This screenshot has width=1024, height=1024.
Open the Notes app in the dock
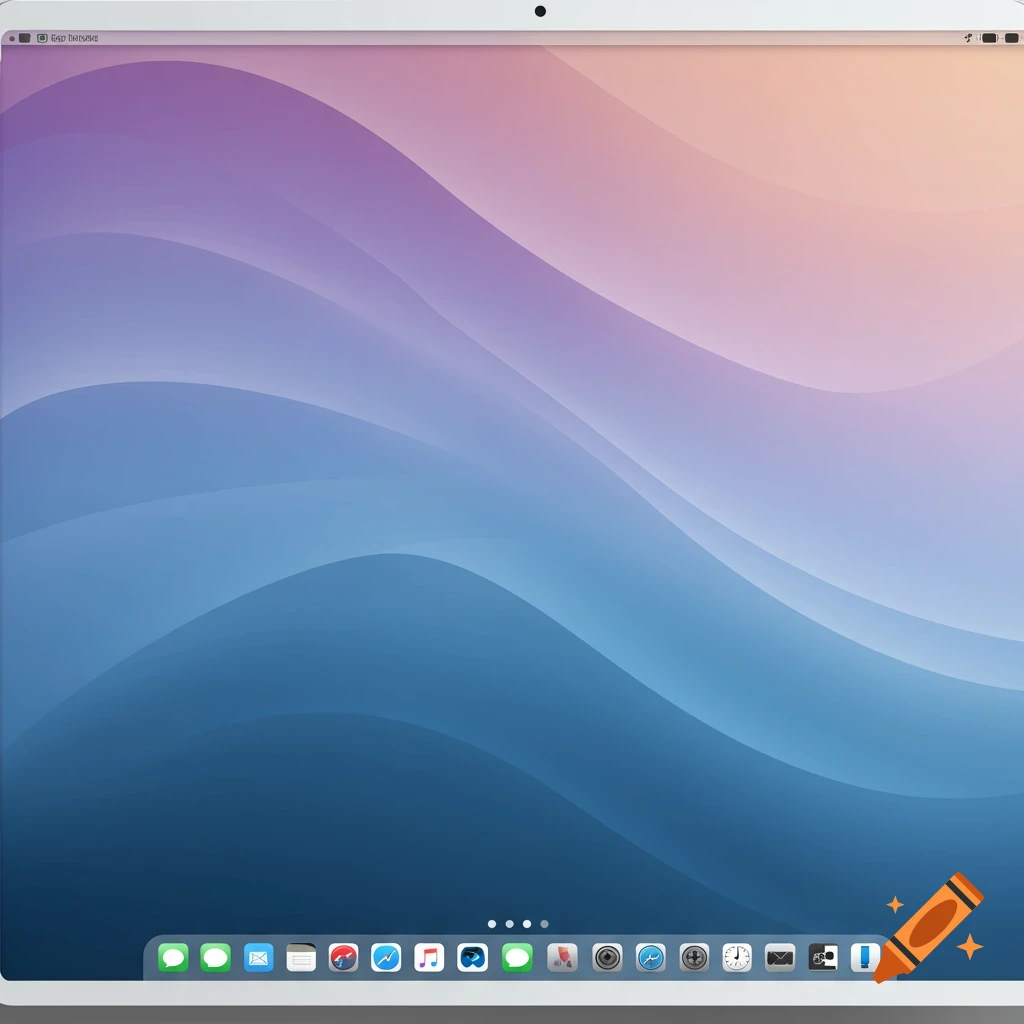pyautogui.click(x=302, y=957)
